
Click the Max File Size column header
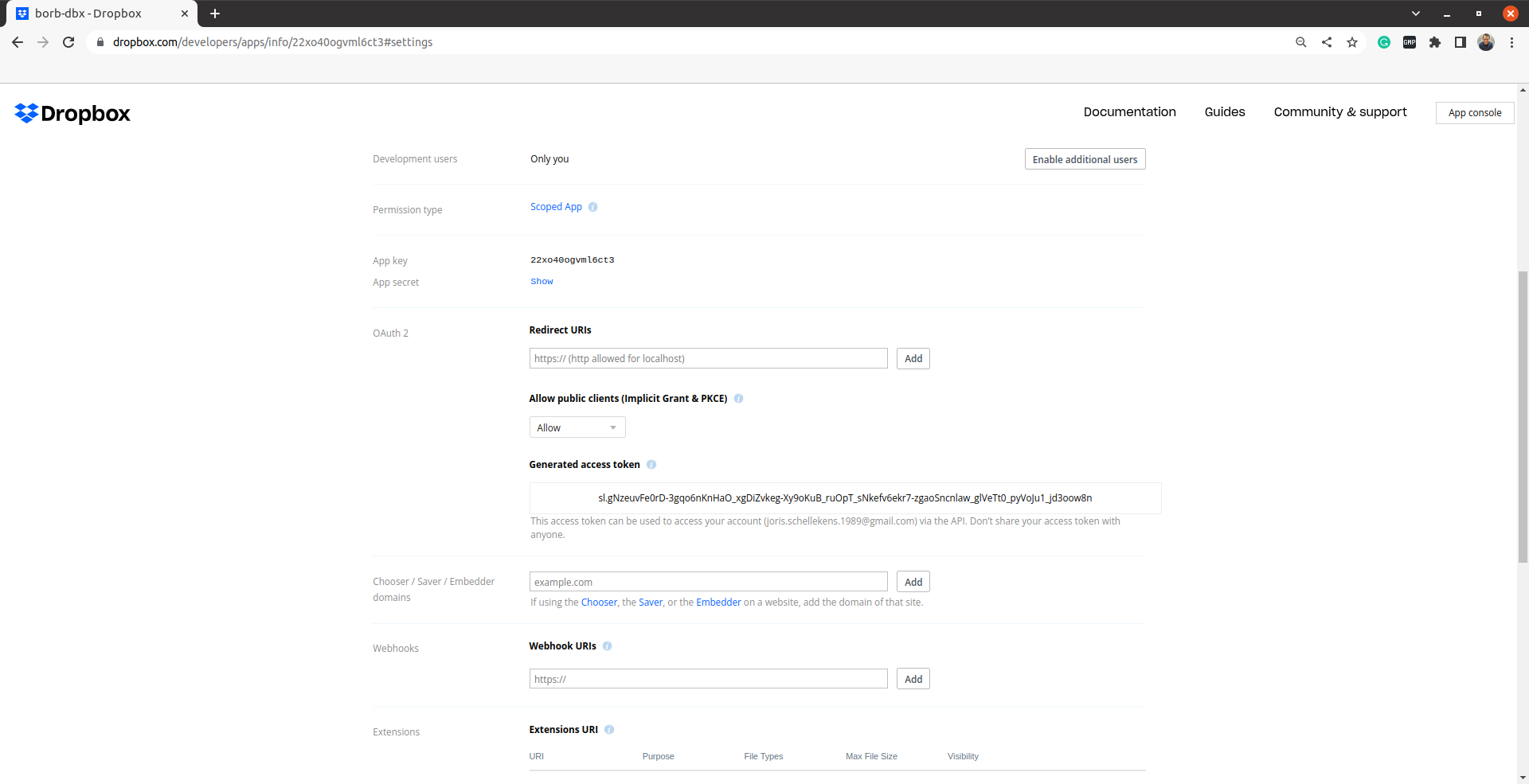[x=871, y=757]
